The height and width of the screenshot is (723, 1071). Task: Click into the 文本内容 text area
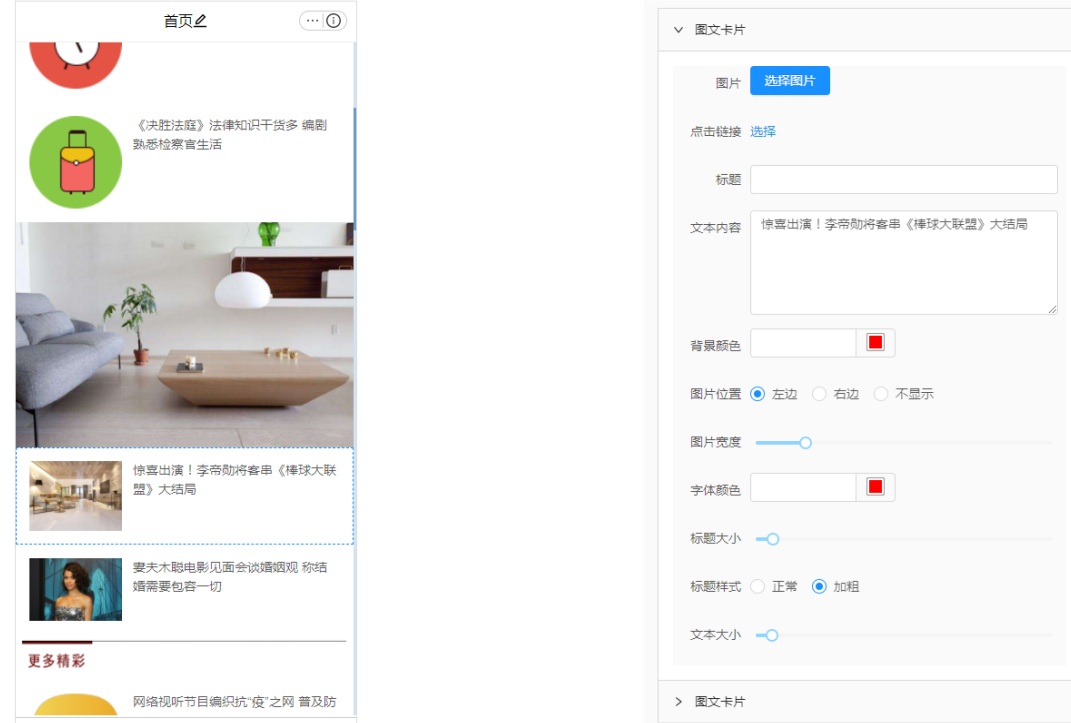pos(904,263)
